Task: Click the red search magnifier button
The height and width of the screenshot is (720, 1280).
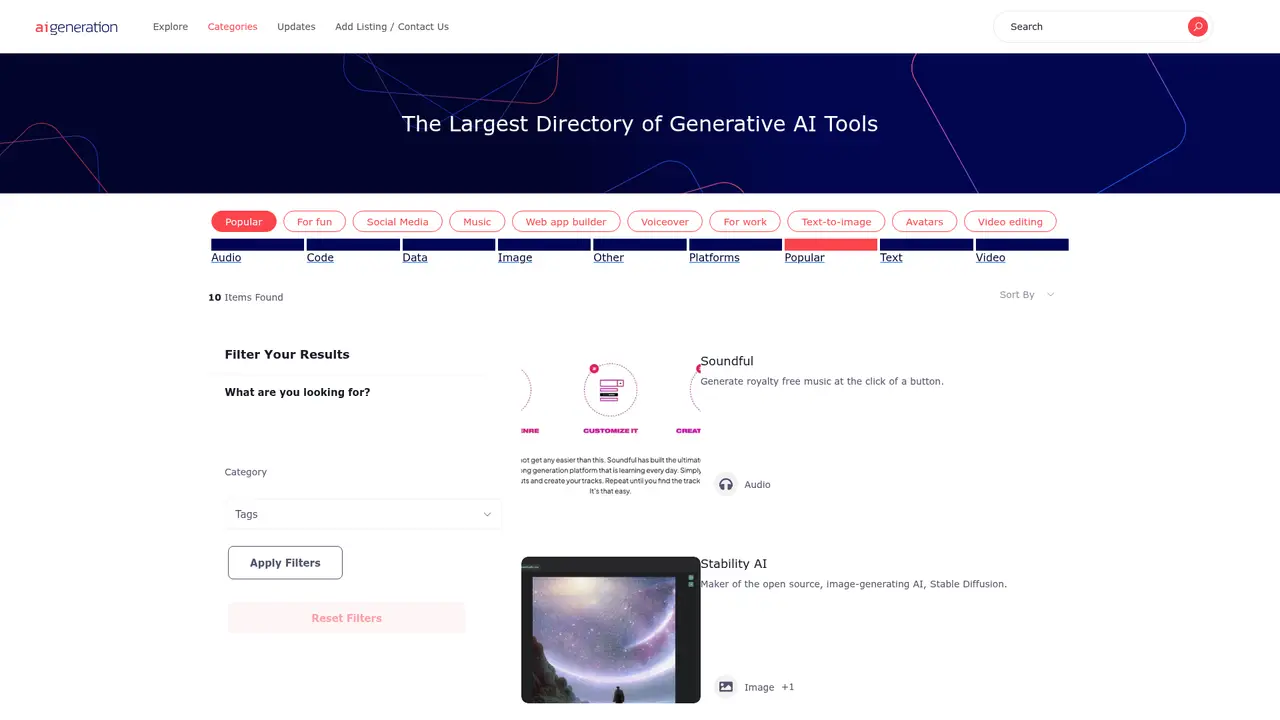Action: (x=1197, y=27)
